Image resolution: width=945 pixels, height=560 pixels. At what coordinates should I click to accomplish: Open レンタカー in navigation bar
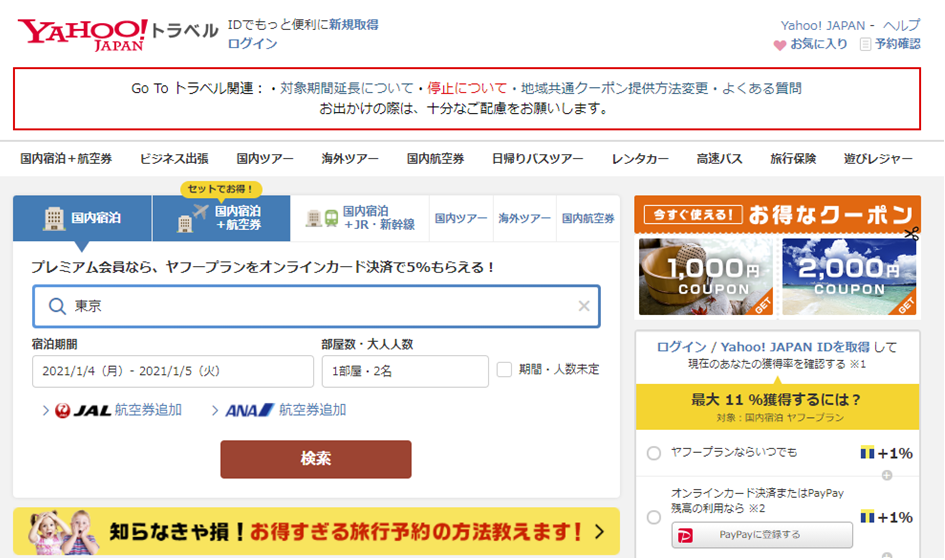pyautogui.click(x=640, y=159)
